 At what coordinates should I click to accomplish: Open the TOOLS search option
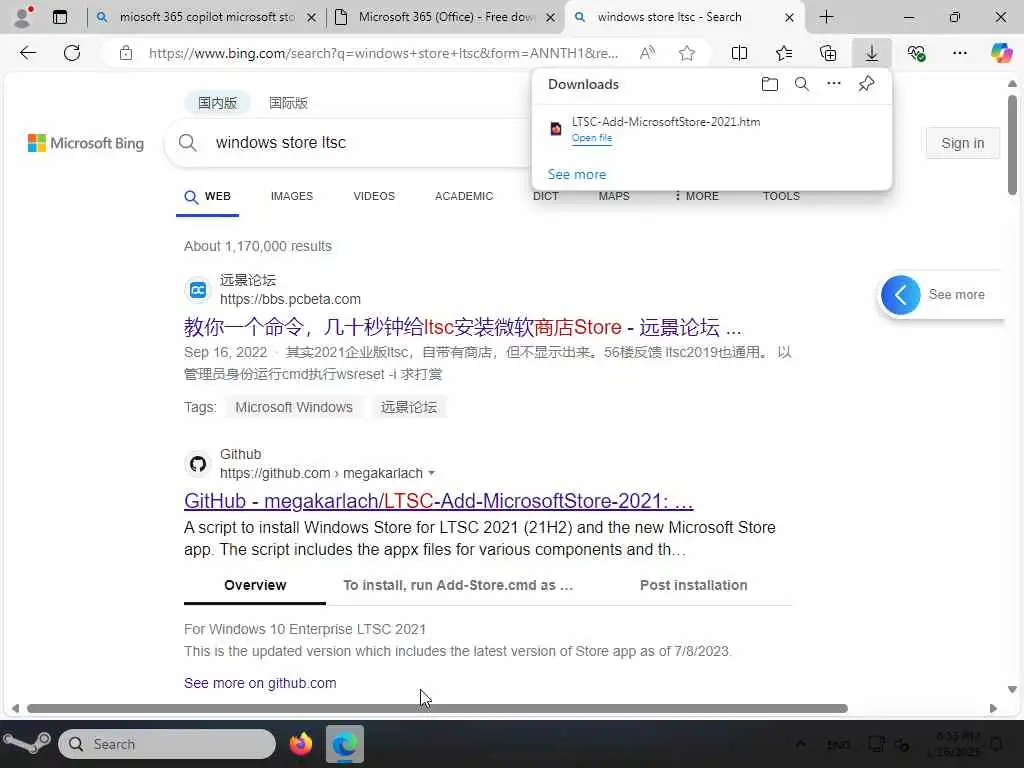(x=781, y=196)
